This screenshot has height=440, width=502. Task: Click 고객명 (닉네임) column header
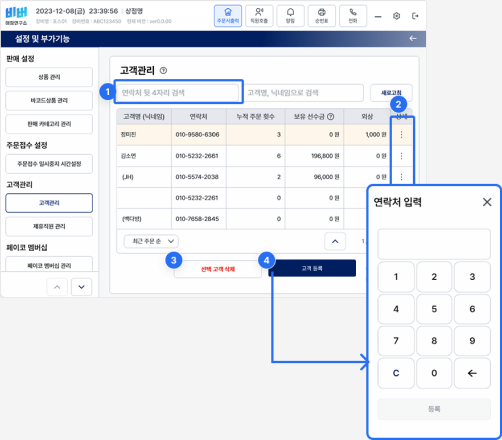click(144, 116)
